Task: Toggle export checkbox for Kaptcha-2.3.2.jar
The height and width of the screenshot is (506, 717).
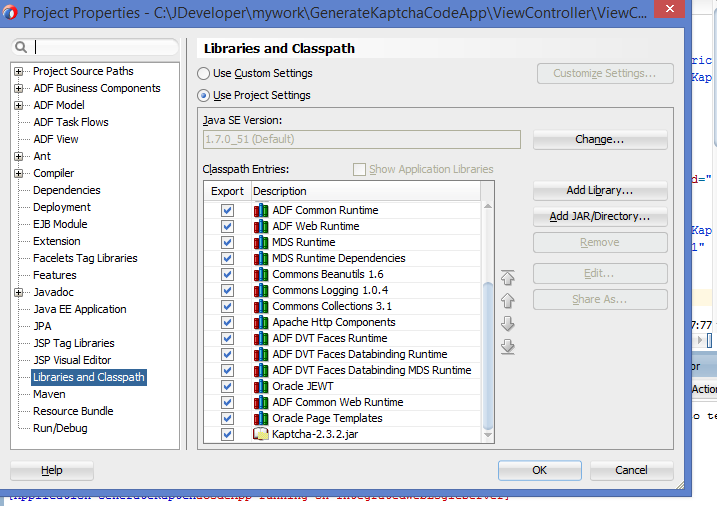Action: pos(227,434)
